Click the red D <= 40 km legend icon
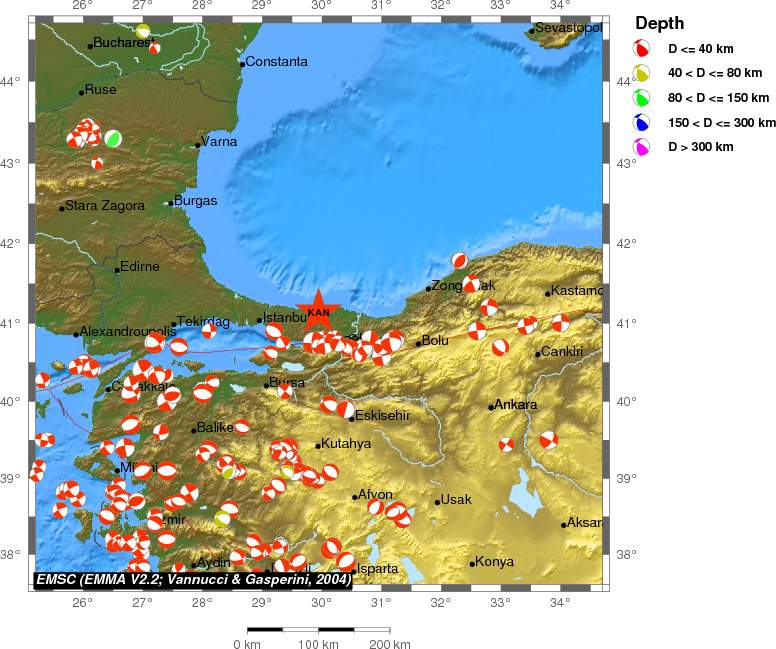 (642, 47)
